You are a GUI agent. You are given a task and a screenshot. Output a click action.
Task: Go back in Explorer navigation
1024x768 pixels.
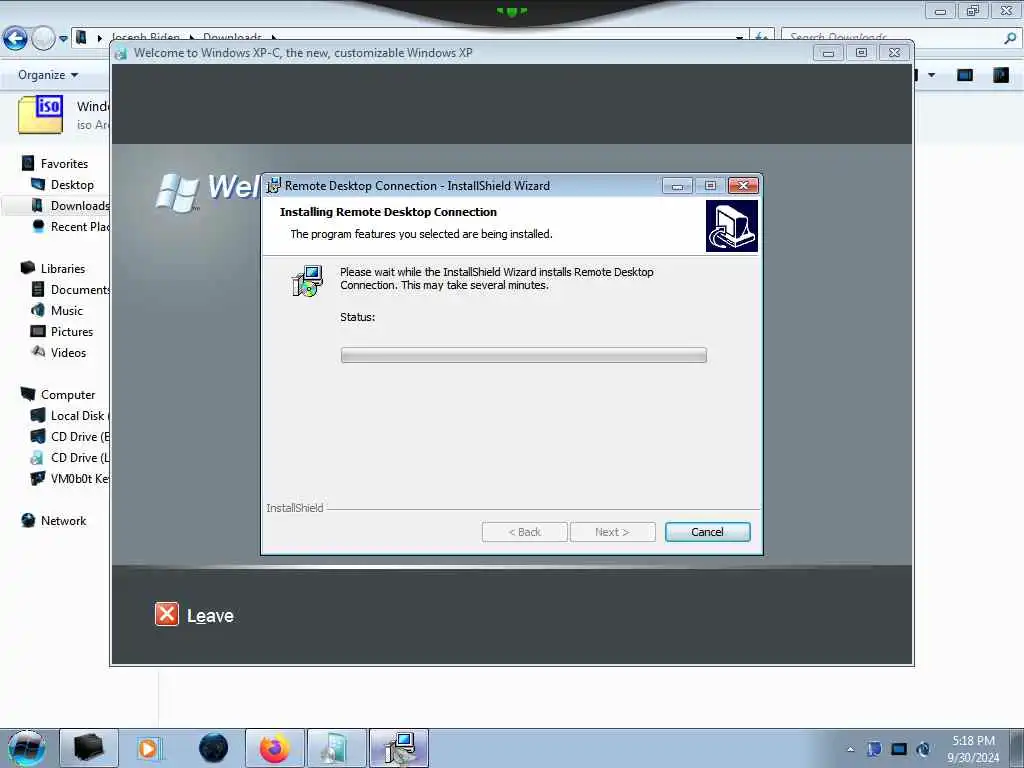pos(15,39)
